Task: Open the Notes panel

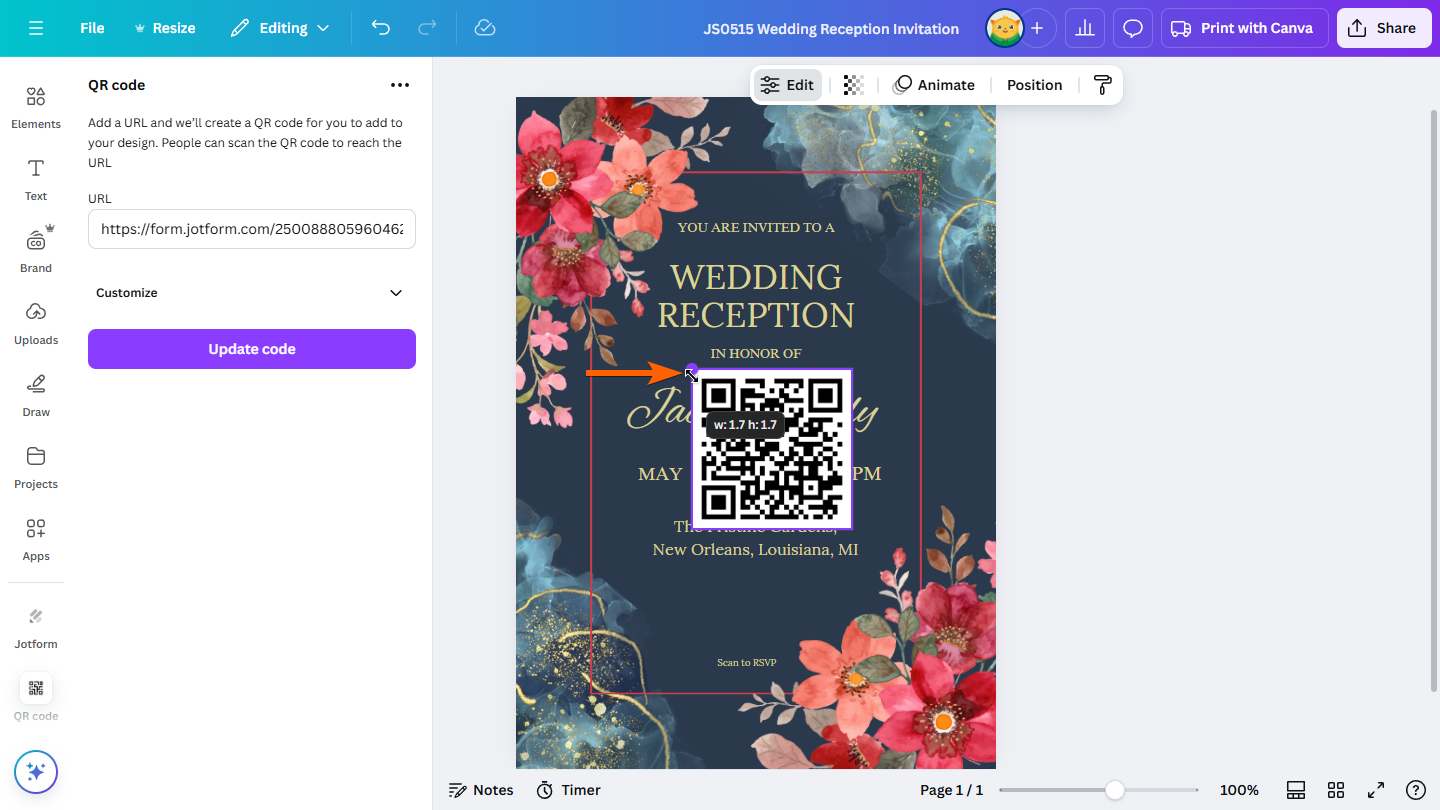Action: coord(481,790)
